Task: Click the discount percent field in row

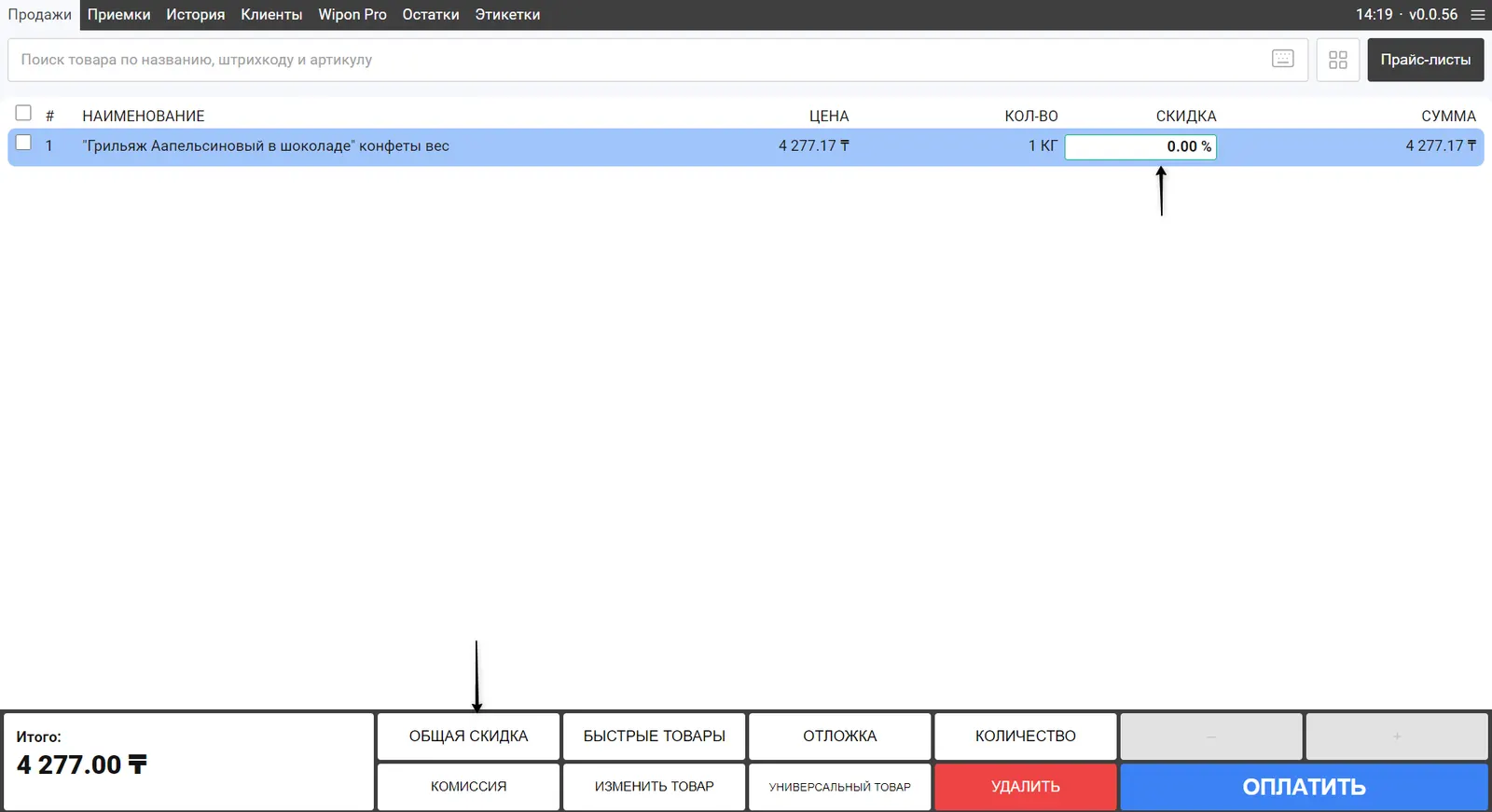Action: pyautogui.click(x=1140, y=146)
